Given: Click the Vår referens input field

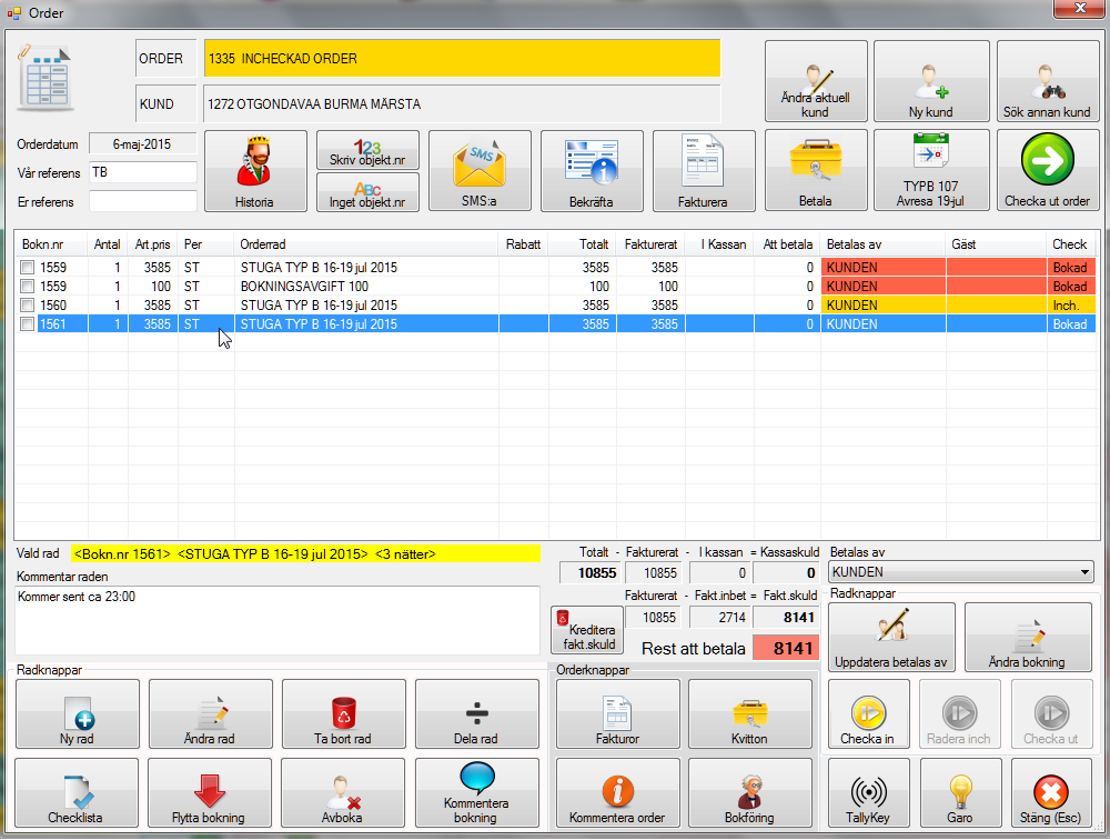Looking at the screenshot, I should pos(142,173).
